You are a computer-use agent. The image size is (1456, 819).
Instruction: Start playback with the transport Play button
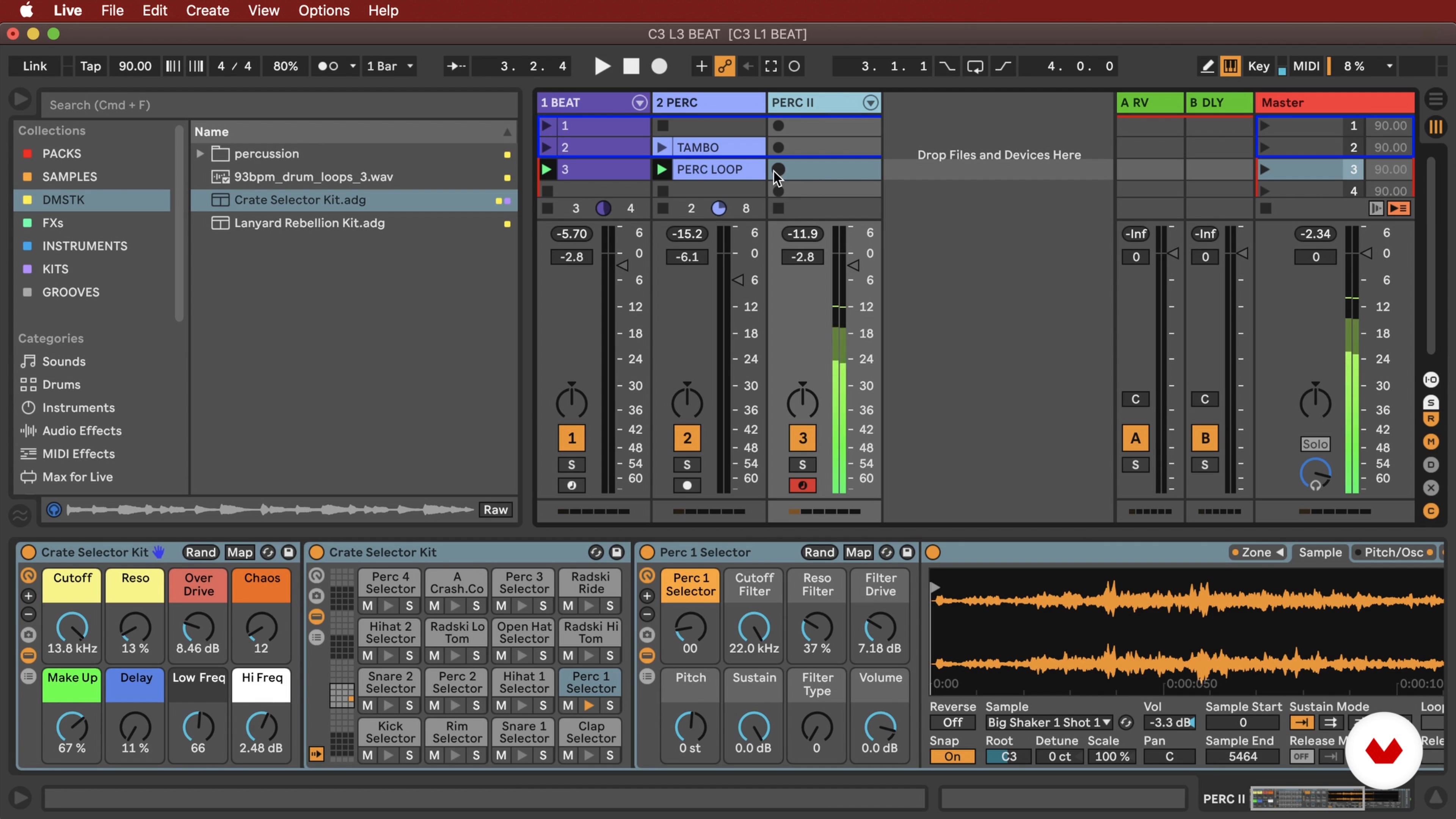coord(602,66)
